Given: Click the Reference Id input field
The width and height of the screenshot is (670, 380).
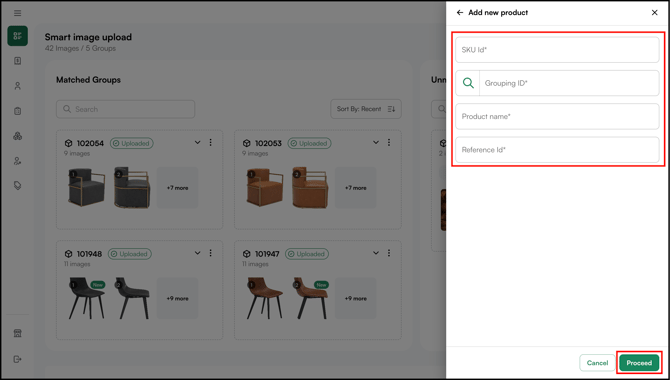Looking at the screenshot, I should click(x=557, y=150).
